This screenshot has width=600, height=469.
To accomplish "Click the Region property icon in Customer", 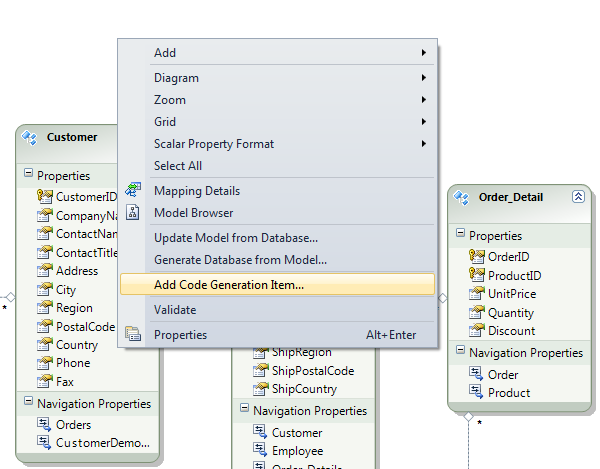I will 45,307.
